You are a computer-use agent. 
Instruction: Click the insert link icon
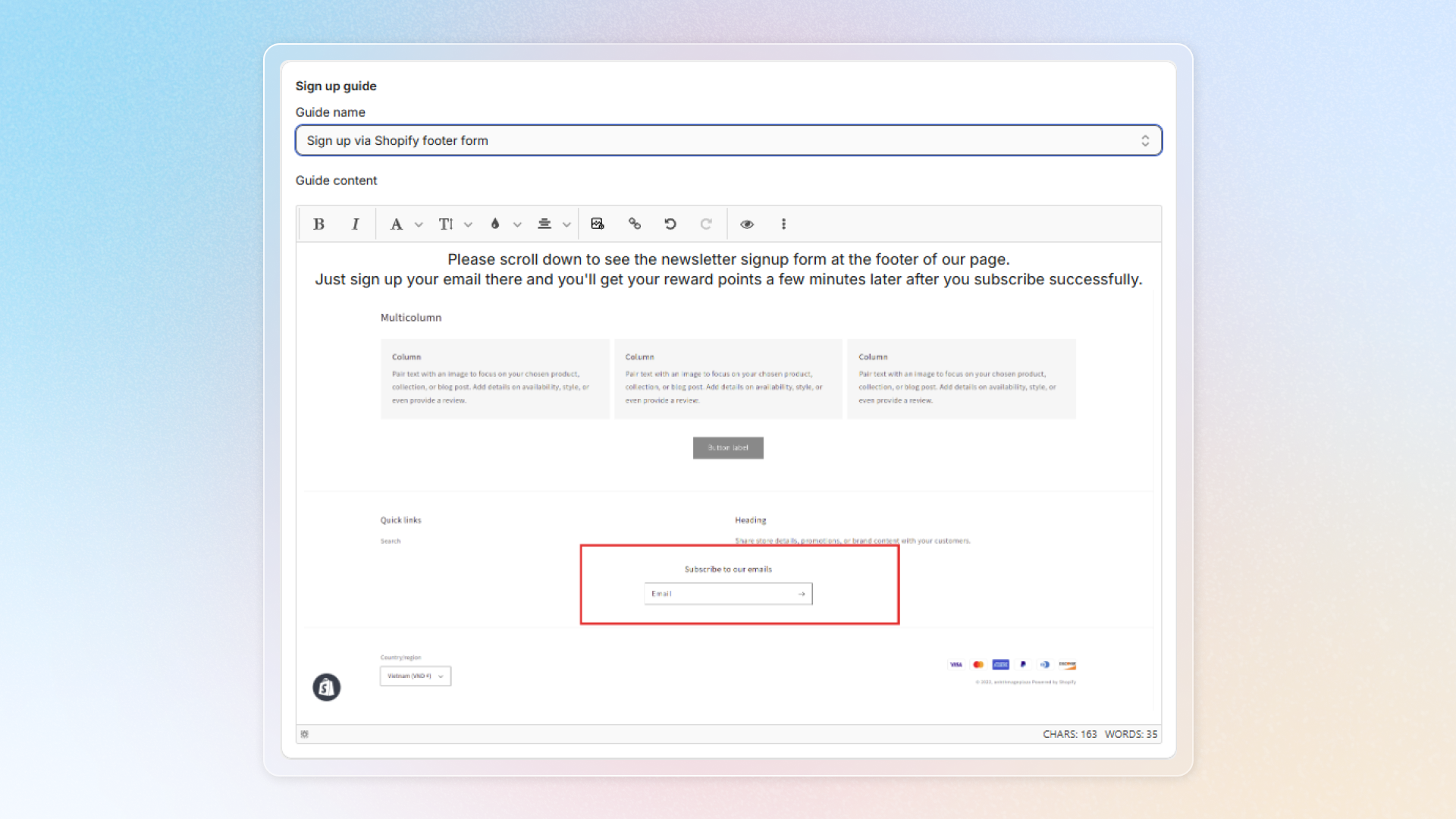pos(635,224)
